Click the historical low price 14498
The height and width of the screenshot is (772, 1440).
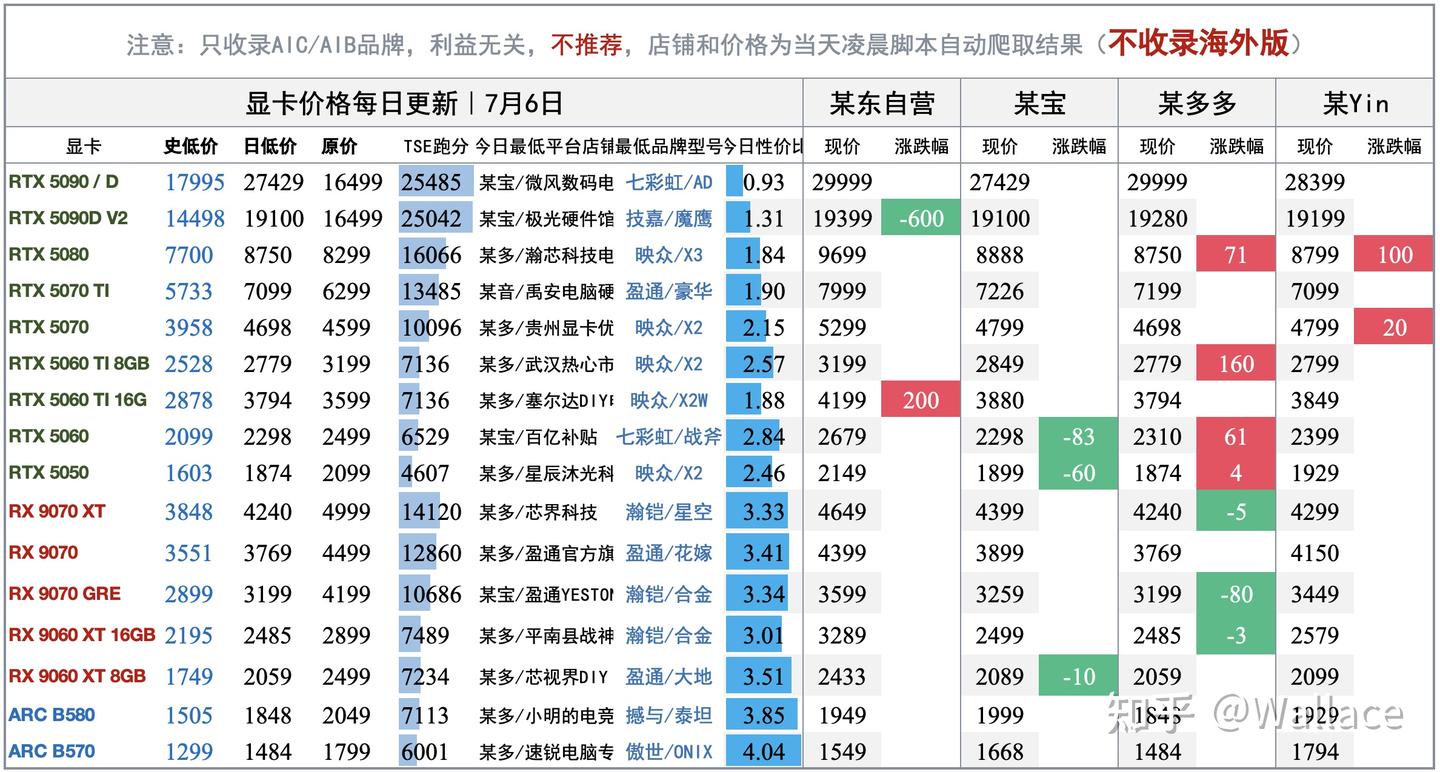[x=195, y=219]
